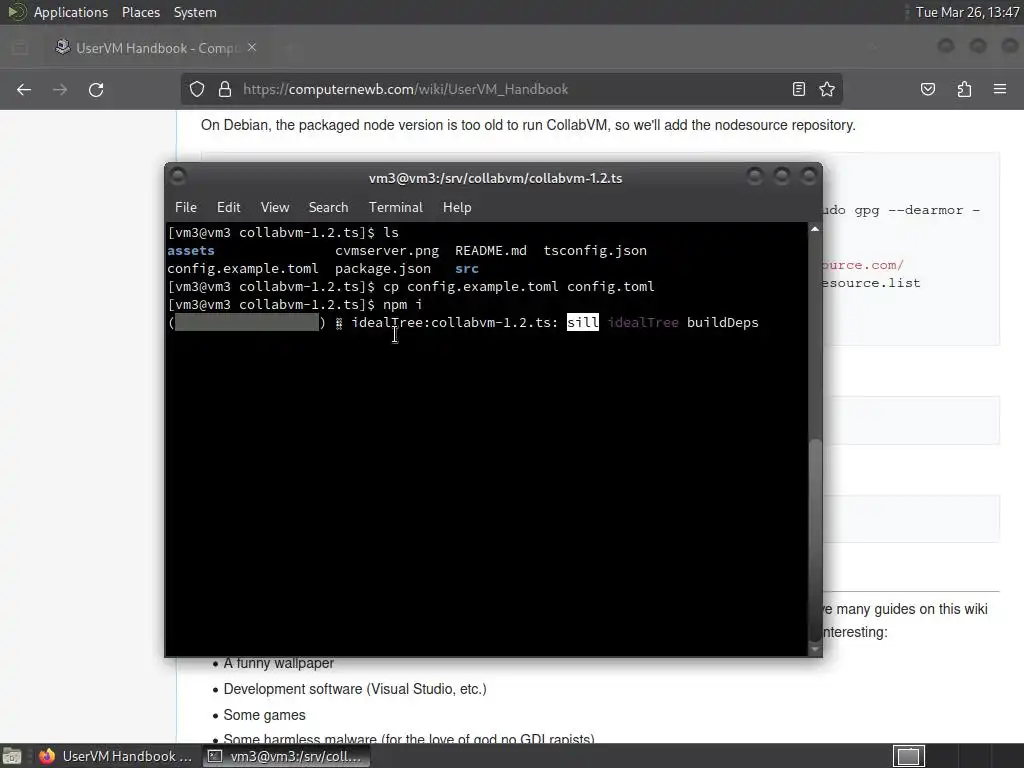Open the Firefox hamburger application menu
The image size is (1024, 768).
click(x=1000, y=89)
